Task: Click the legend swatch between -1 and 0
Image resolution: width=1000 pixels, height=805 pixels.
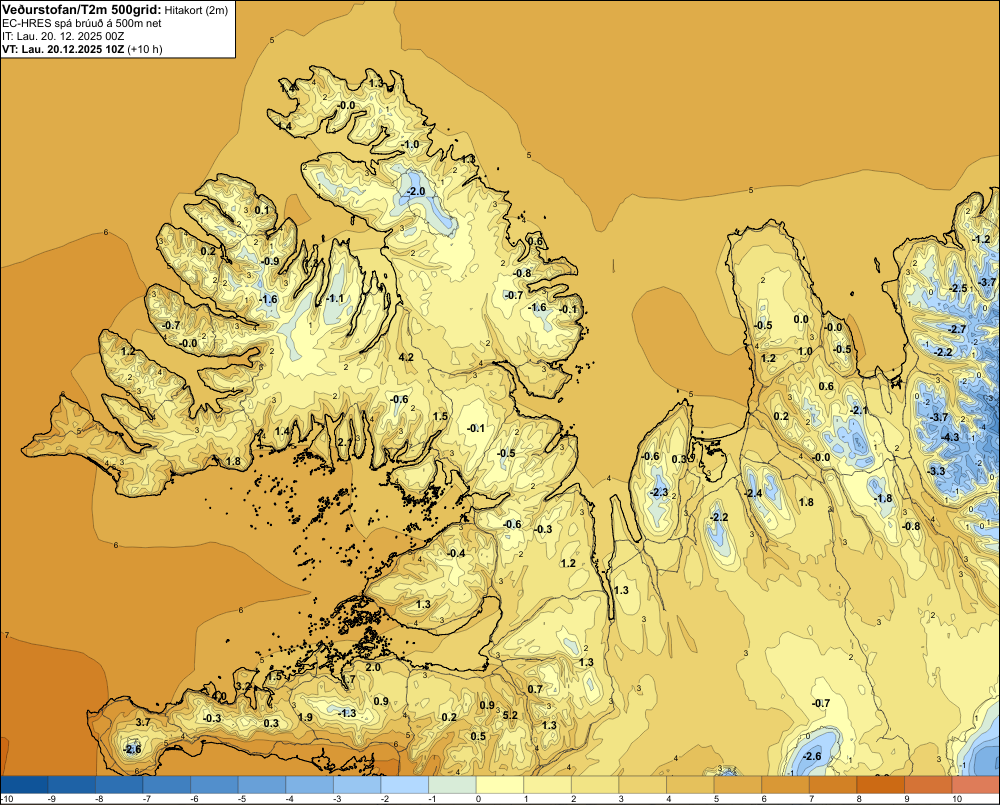Action: click(453, 785)
